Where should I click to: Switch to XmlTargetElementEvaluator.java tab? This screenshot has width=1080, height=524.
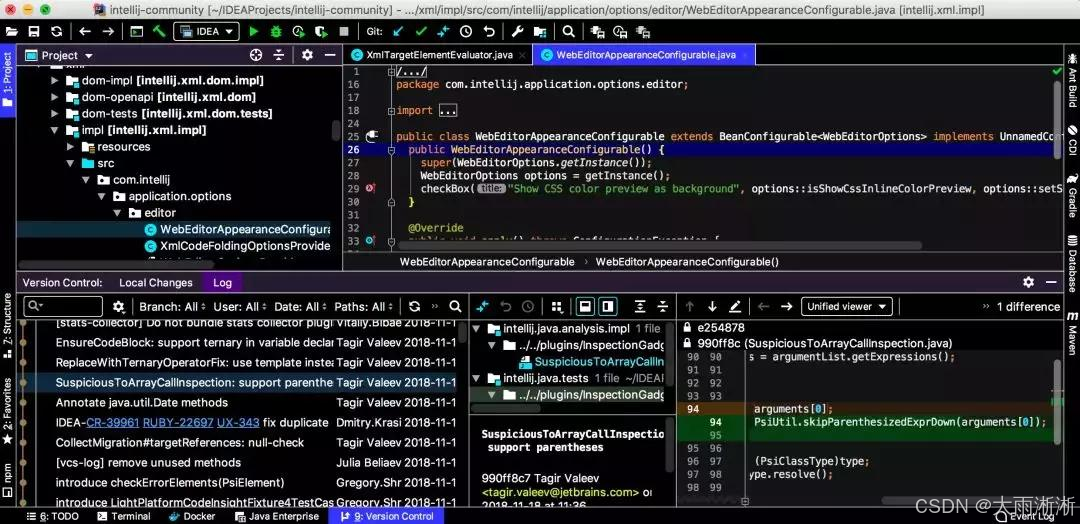tap(439, 55)
